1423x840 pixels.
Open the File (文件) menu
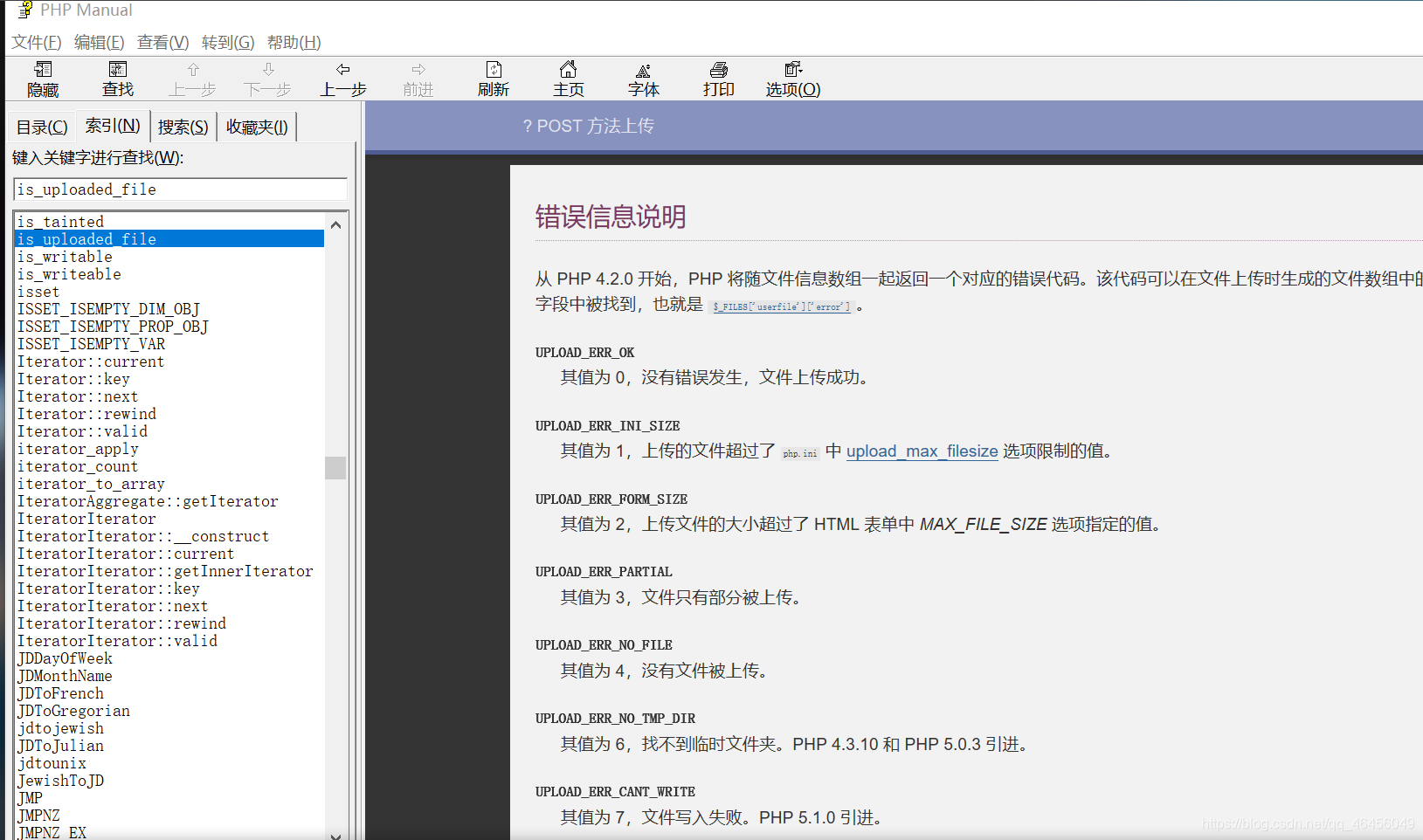click(x=37, y=42)
